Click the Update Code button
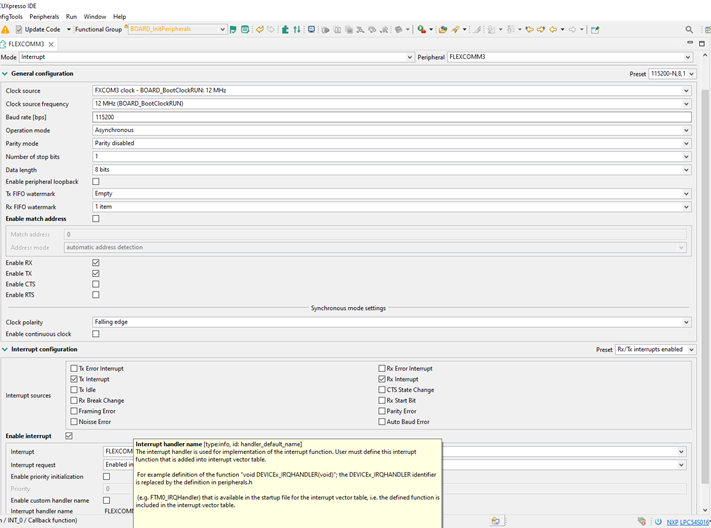This screenshot has width=711, height=528. click(x=38, y=29)
